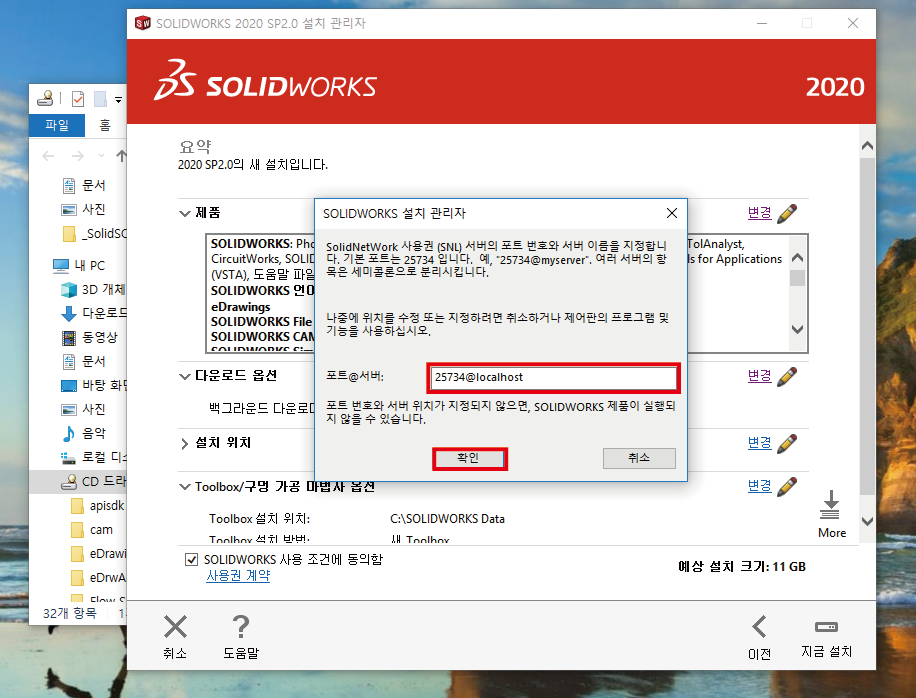This screenshot has width=916, height=698.
Task: Click the 지금 설치 icon
Action: (826, 627)
